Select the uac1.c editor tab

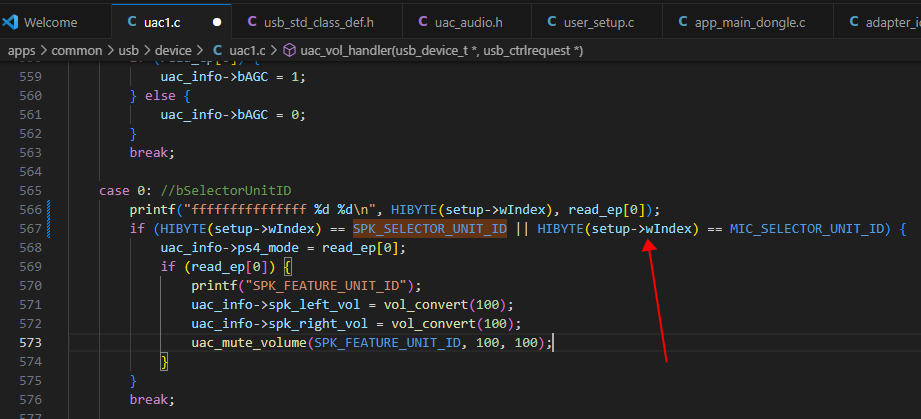pos(172,22)
